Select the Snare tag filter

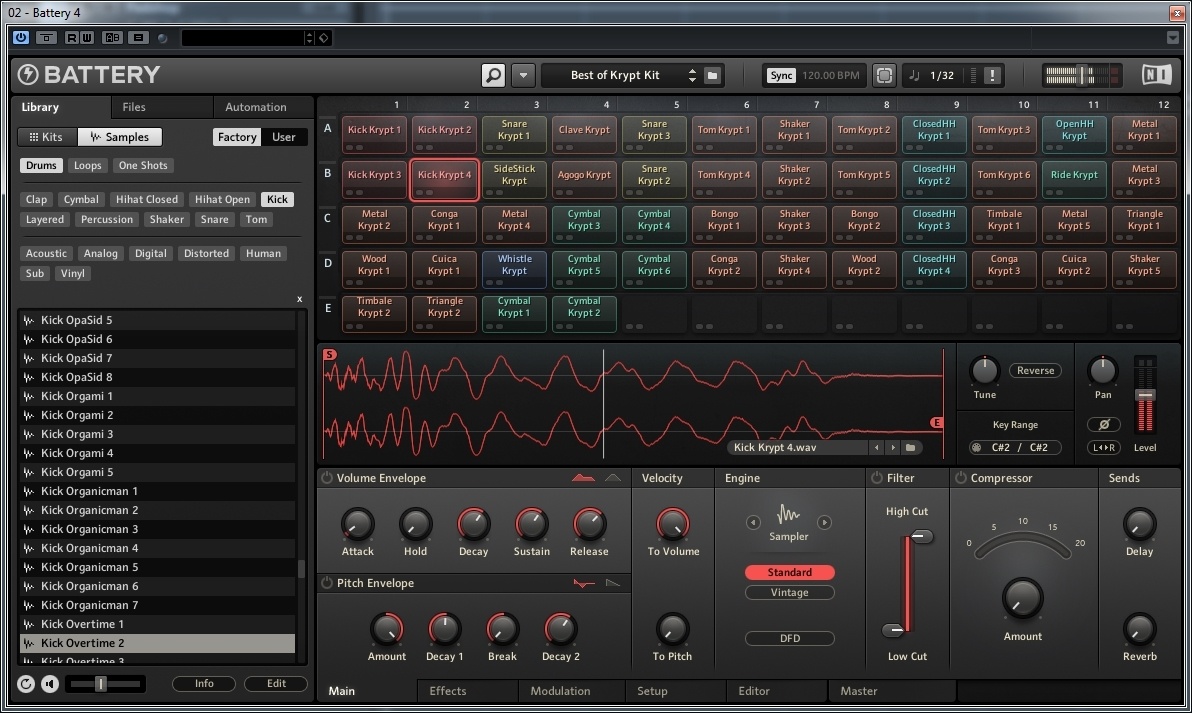click(214, 219)
